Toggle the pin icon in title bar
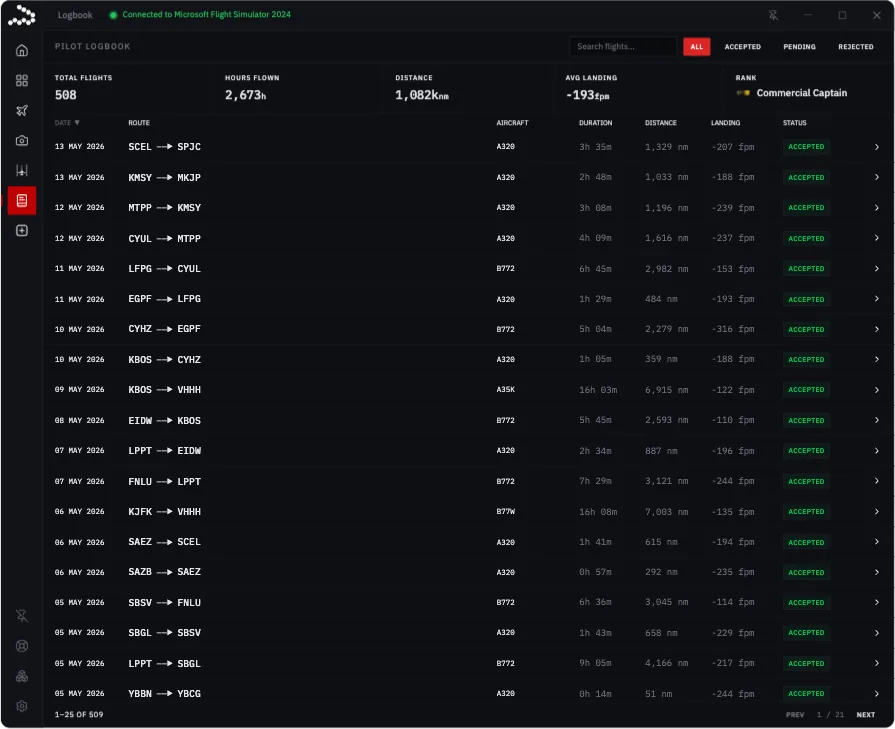Viewport: 895px width, 729px height. 773,15
